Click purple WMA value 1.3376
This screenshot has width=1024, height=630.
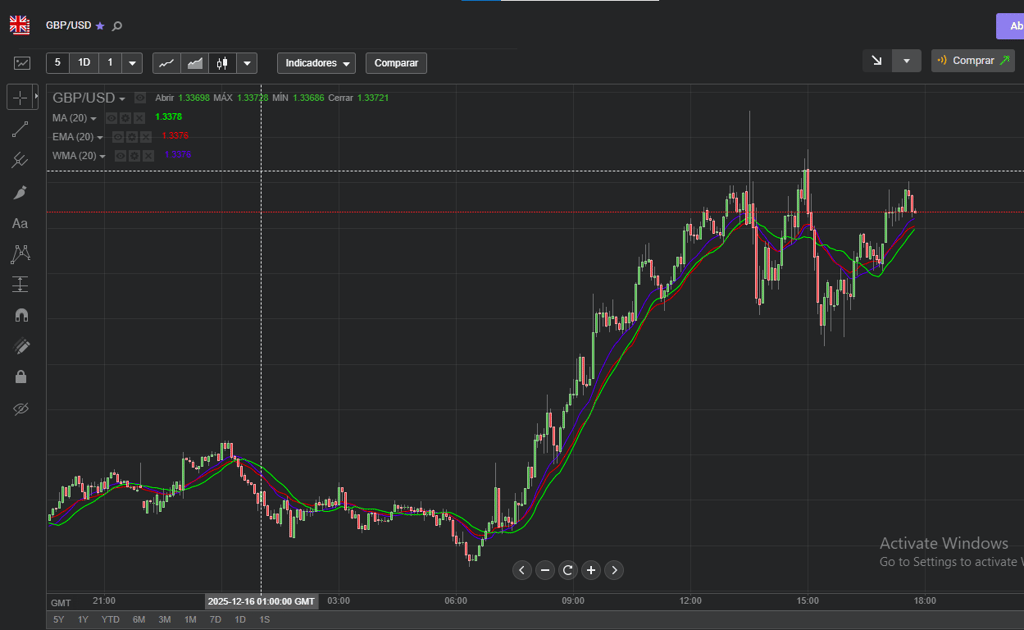pyautogui.click(x=178, y=155)
